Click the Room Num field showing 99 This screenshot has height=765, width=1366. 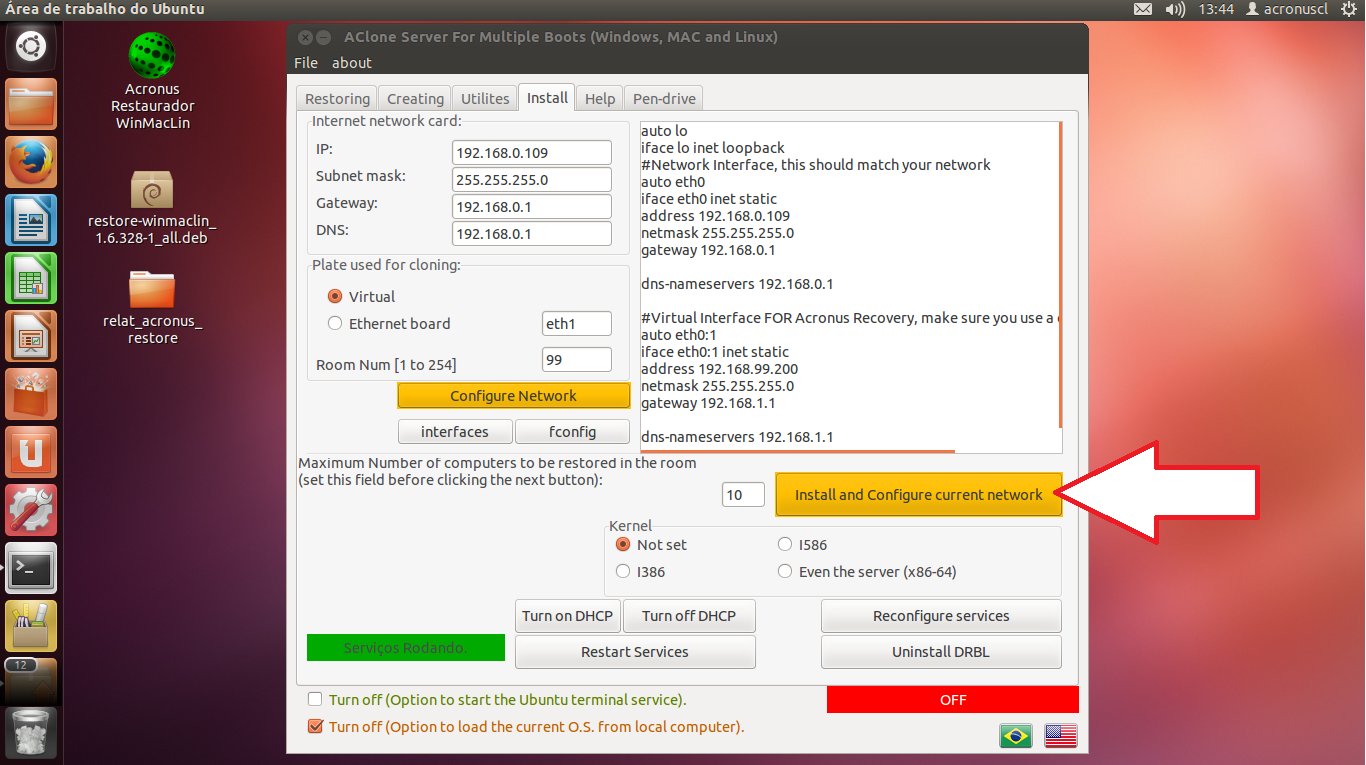[576, 360]
